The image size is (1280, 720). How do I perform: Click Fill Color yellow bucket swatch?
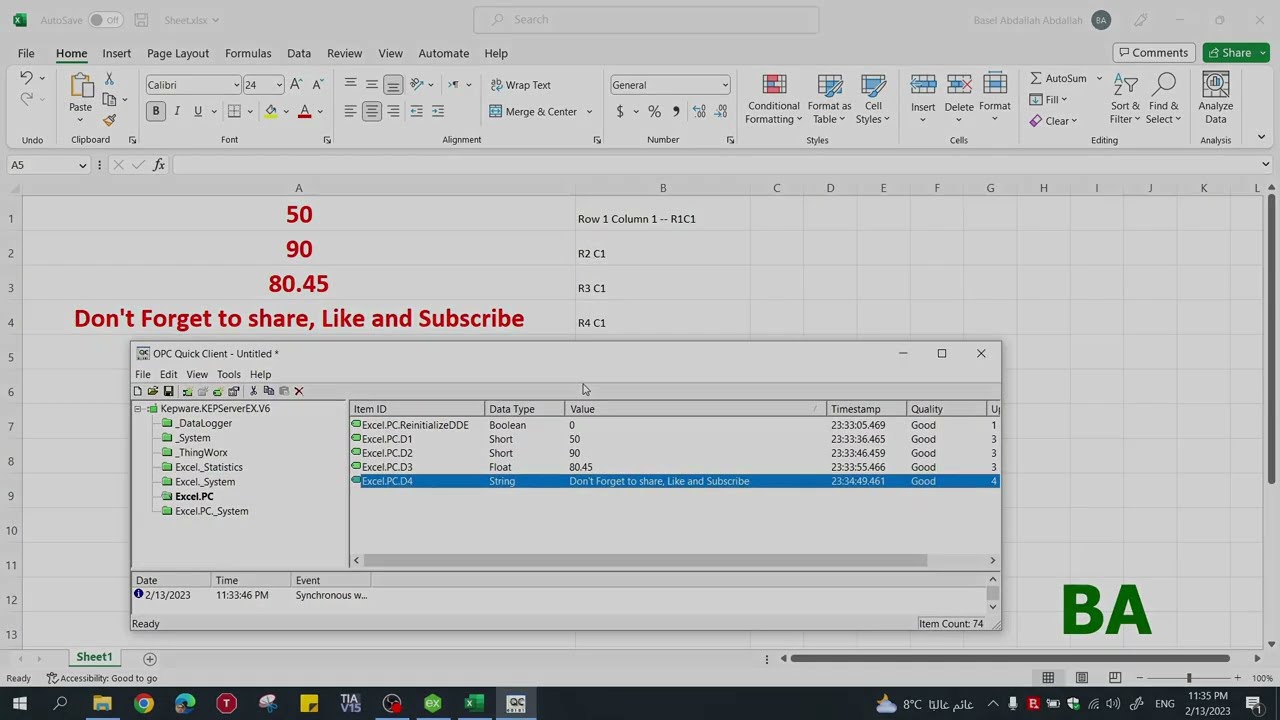[270, 111]
